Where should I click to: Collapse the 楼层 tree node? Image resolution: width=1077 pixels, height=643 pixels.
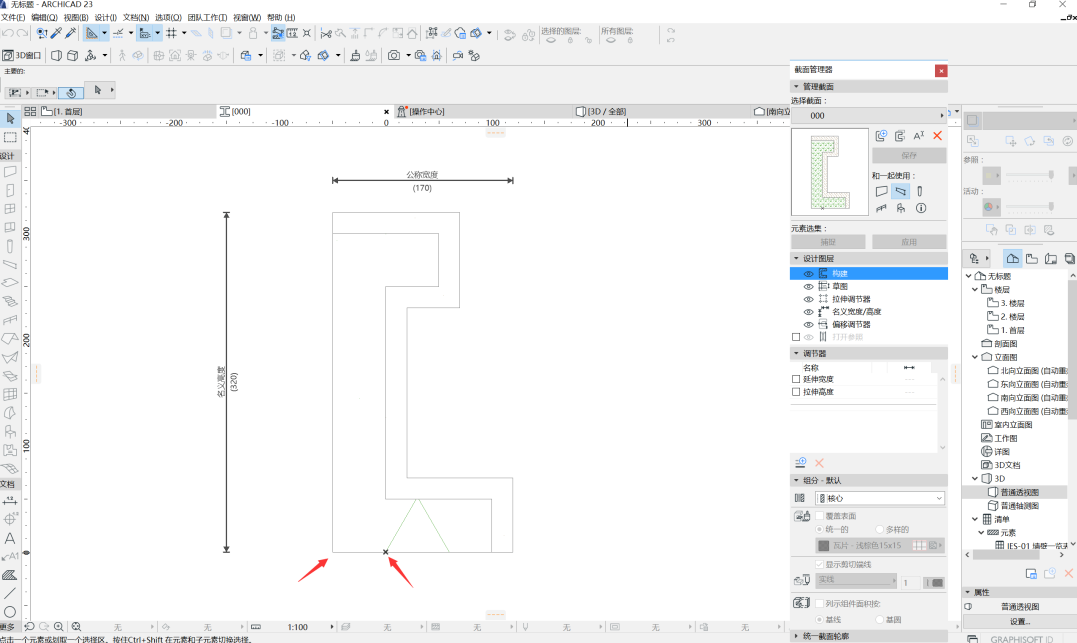[x=975, y=289]
